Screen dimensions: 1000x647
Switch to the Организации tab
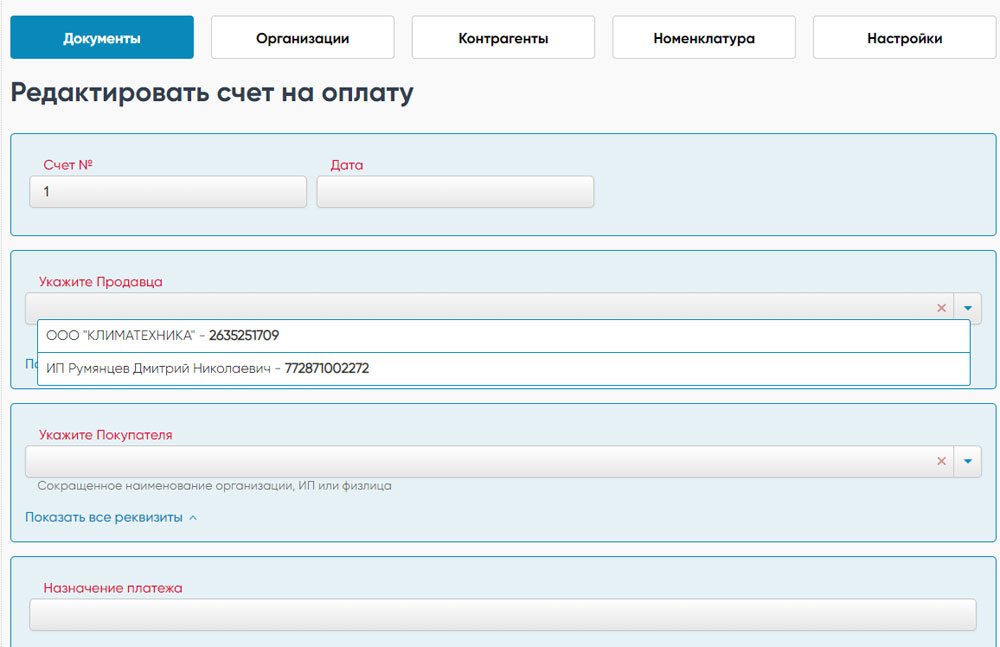click(302, 38)
